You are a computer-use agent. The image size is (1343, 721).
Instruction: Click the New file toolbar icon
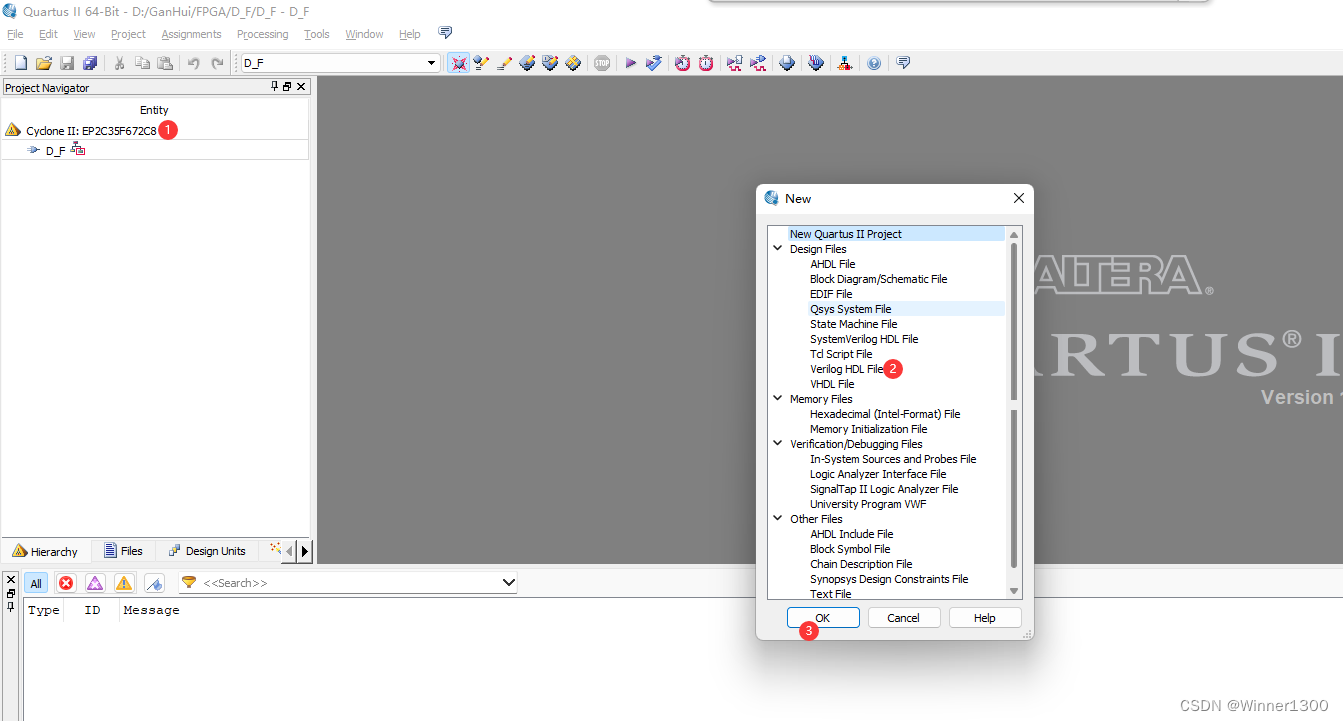pyautogui.click(x=20, y=63)
